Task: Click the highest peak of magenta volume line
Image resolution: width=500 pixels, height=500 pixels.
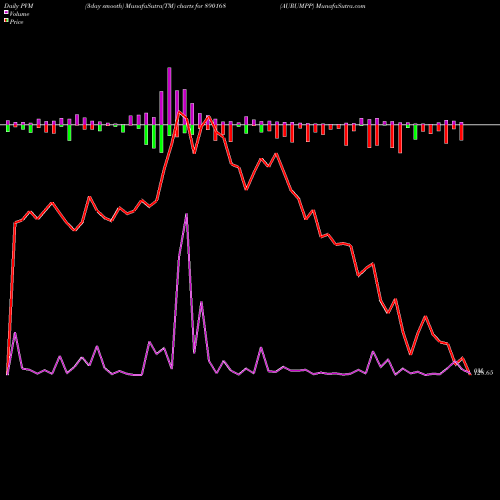Action: tap(186, 215)
